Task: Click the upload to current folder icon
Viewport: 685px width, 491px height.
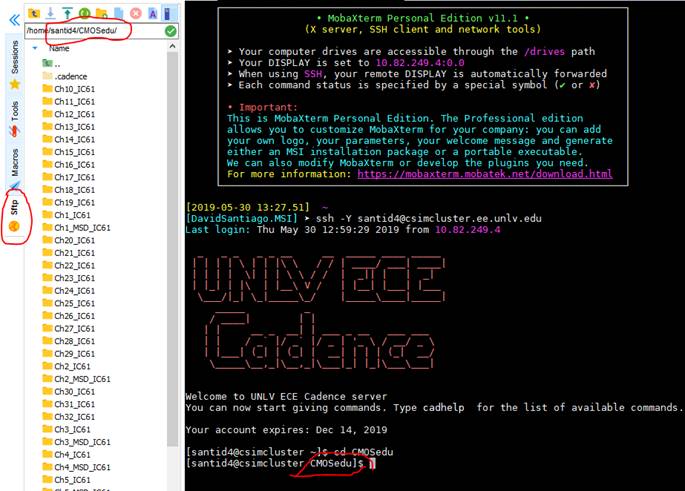Action: (67, 13)
